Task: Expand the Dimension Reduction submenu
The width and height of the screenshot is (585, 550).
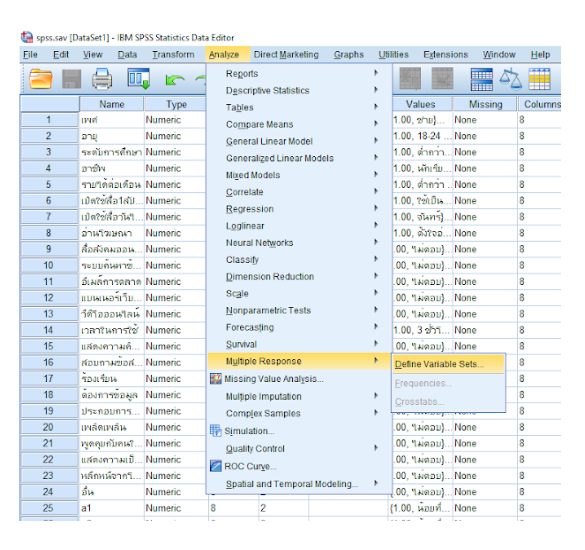Action: (x=299, y=276)
